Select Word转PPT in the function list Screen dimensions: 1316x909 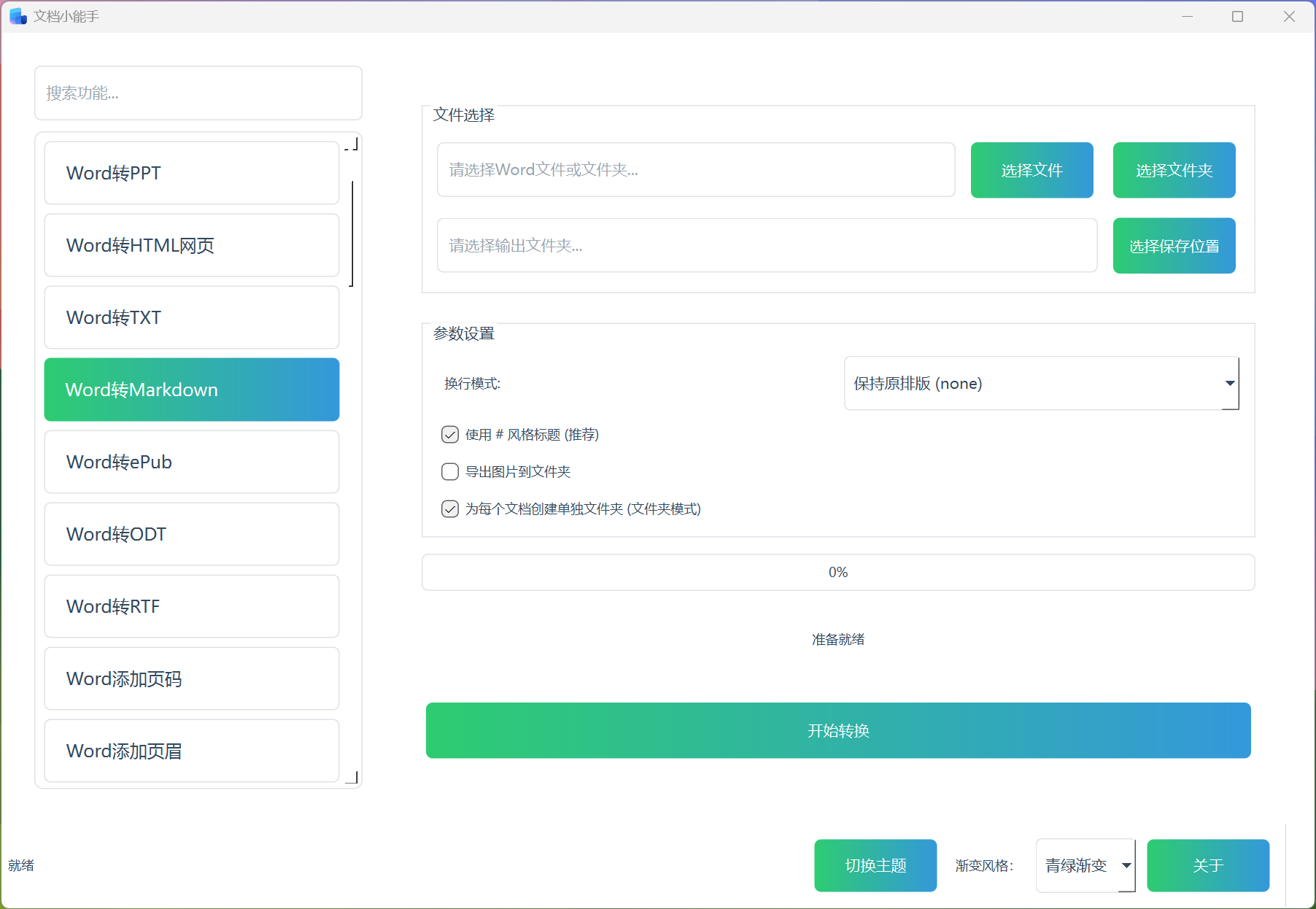(191, 174)
